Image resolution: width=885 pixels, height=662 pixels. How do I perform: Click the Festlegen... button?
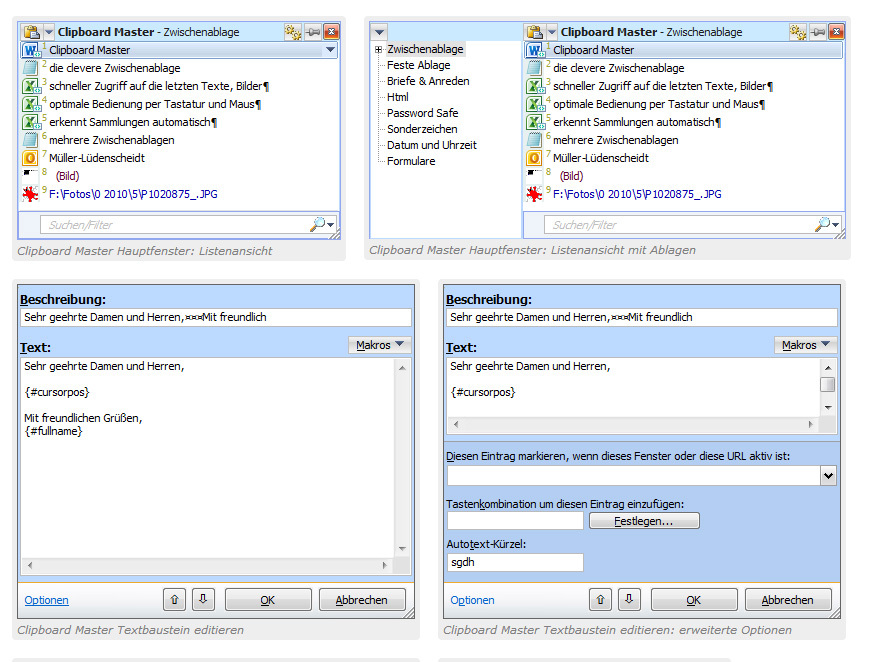point(644,521)
